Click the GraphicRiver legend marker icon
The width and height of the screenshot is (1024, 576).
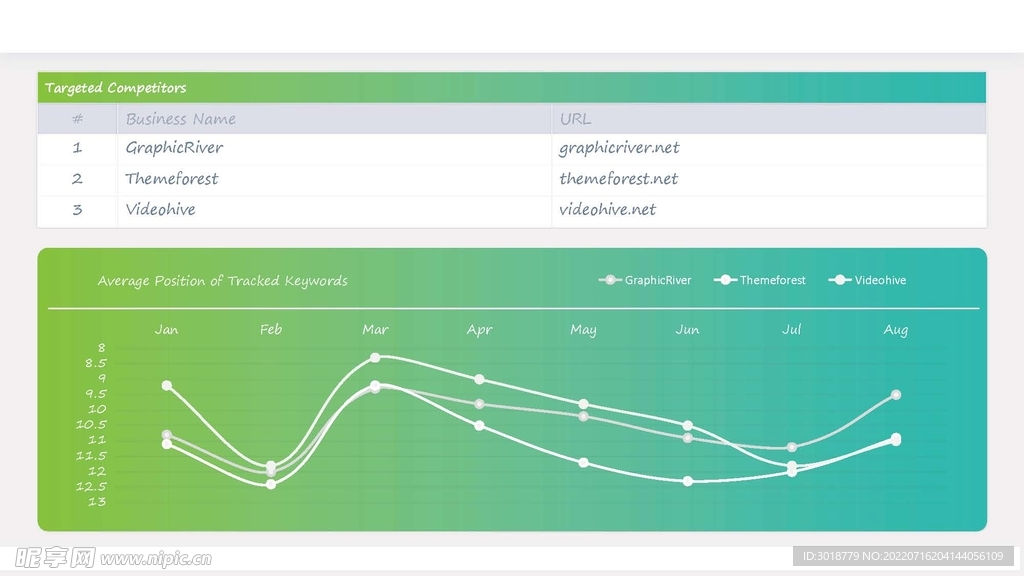610,280
